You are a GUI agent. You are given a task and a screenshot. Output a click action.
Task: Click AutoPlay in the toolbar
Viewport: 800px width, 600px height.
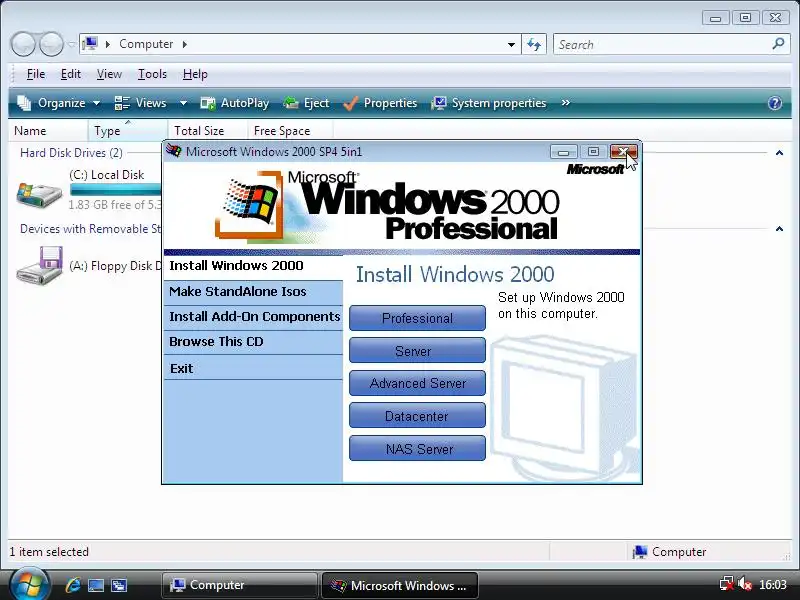(235, 103)
